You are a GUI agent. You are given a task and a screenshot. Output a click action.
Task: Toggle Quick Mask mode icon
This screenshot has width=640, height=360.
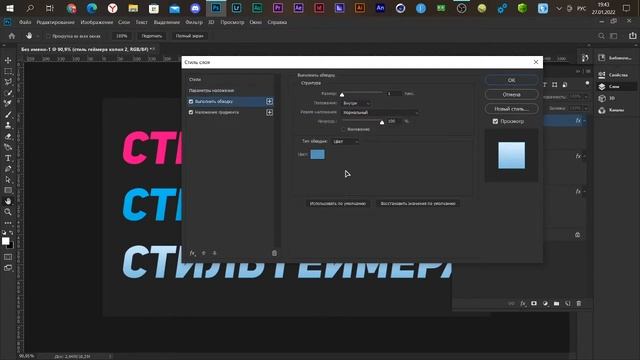coord(8,257)
